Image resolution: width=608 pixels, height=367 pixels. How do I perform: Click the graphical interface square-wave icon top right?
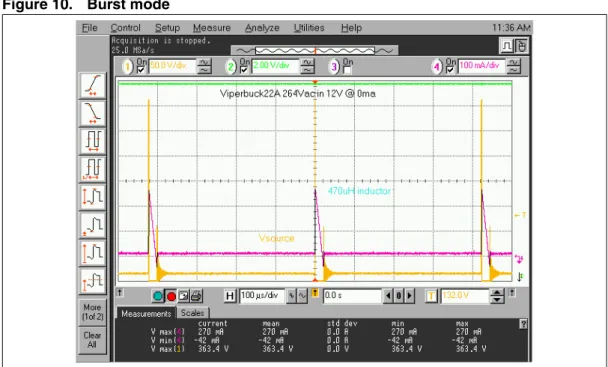click(x=506, y=46)
